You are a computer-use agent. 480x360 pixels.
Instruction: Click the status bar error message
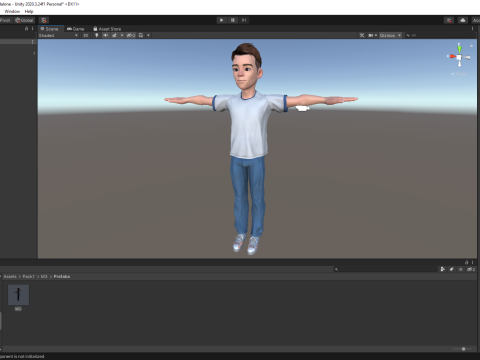[22, 357]
